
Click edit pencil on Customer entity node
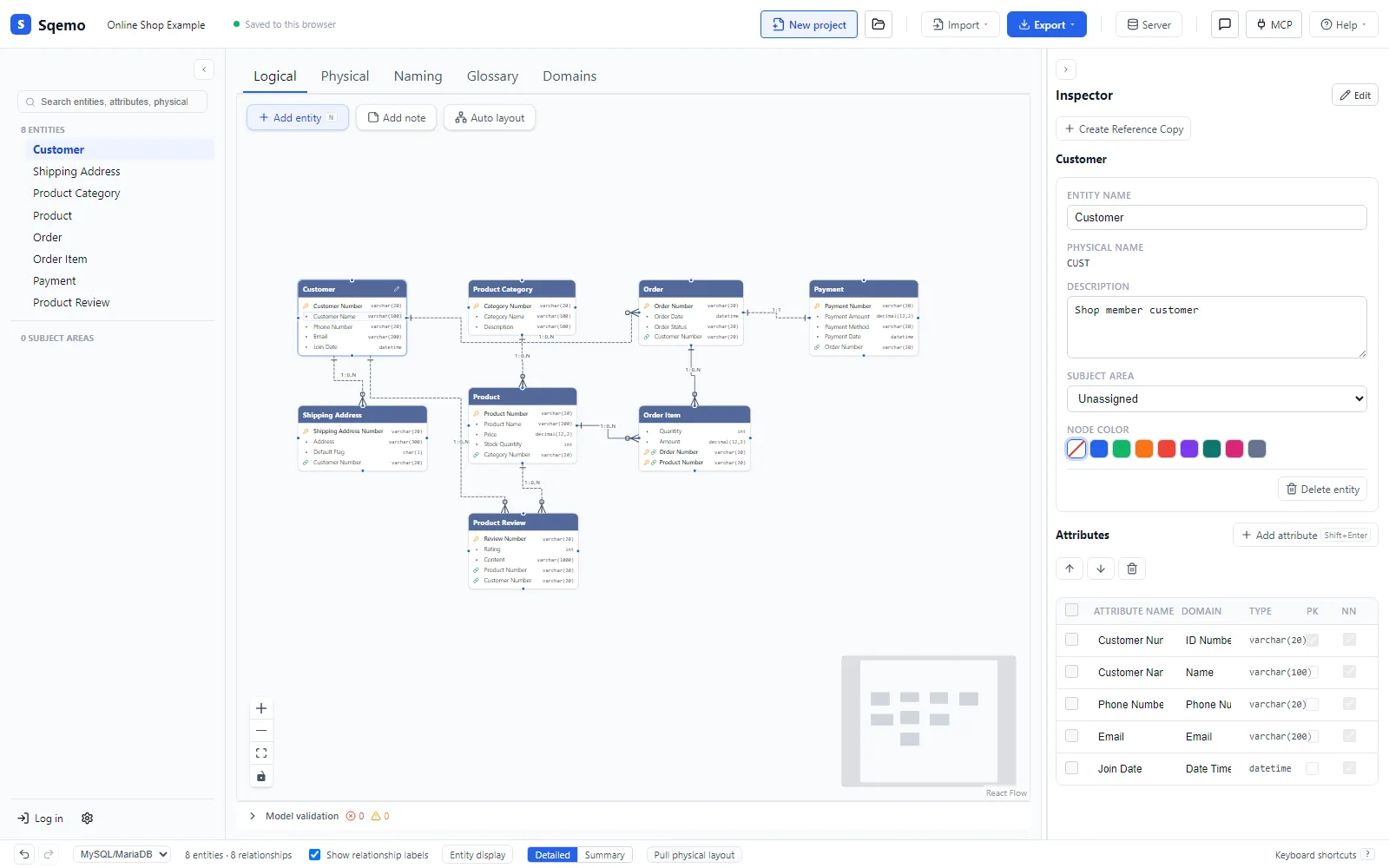[397, 289]
